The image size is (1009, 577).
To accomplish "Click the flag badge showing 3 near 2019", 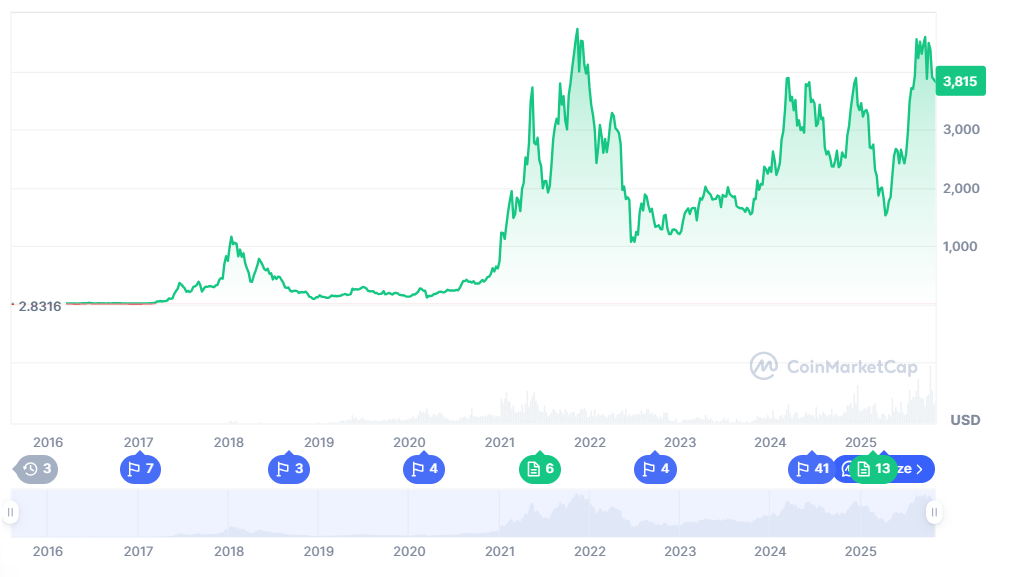I will click(289, 468).
